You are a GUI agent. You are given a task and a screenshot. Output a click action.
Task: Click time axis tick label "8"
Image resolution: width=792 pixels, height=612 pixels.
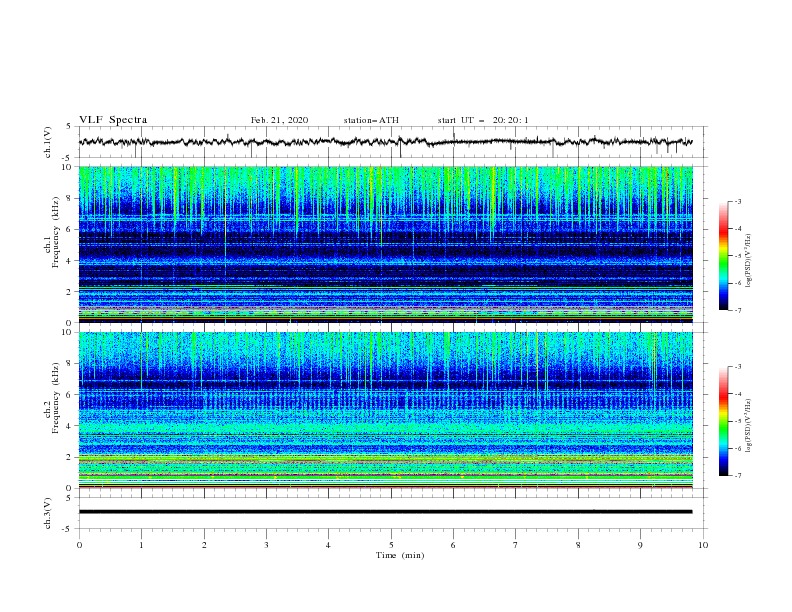click(x=578, y=545)
